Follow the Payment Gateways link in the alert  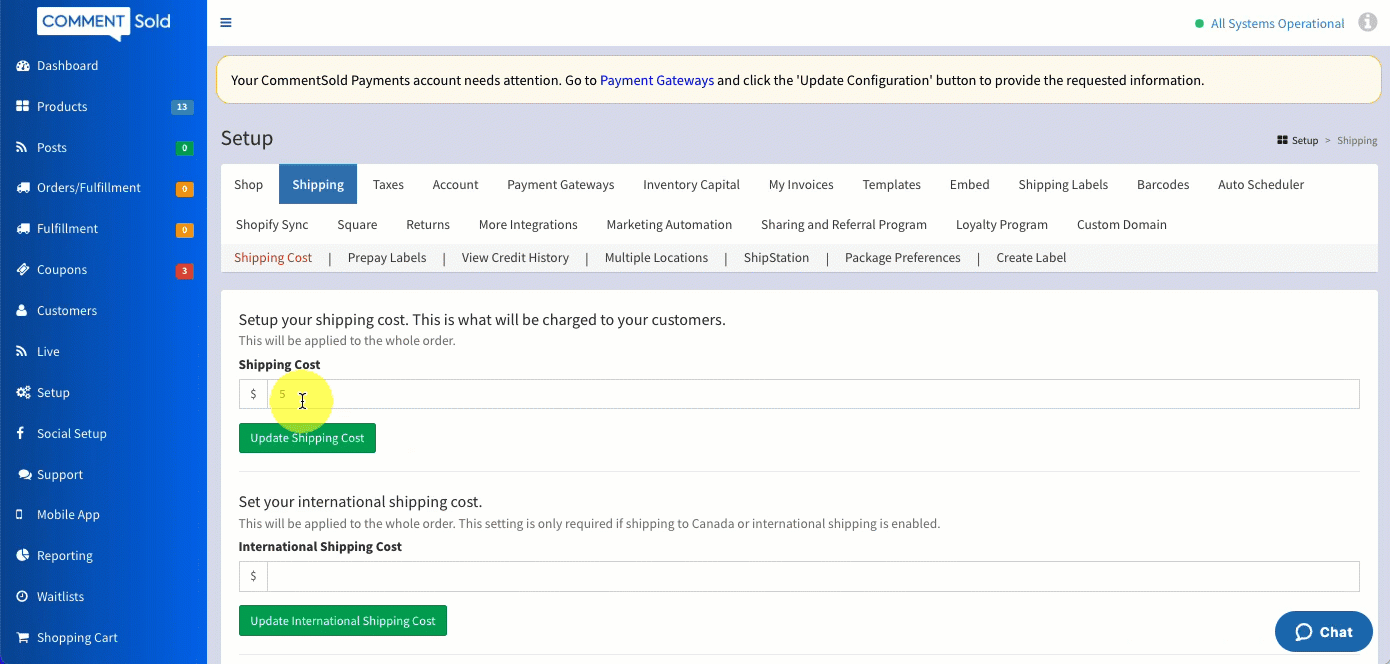coord(656,80)
